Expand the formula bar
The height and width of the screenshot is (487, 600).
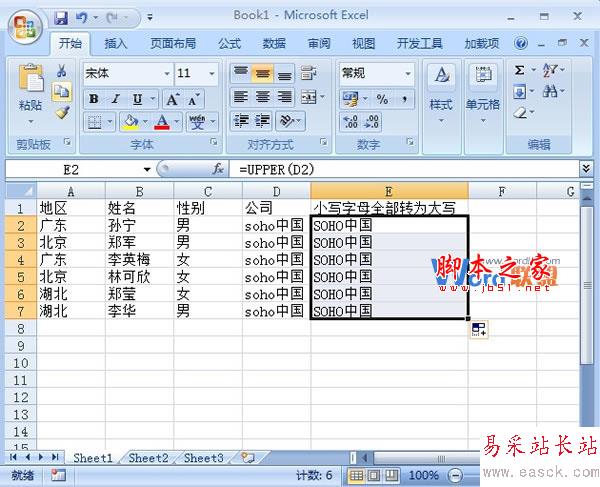pyautogui.click(x=586, y=168)
